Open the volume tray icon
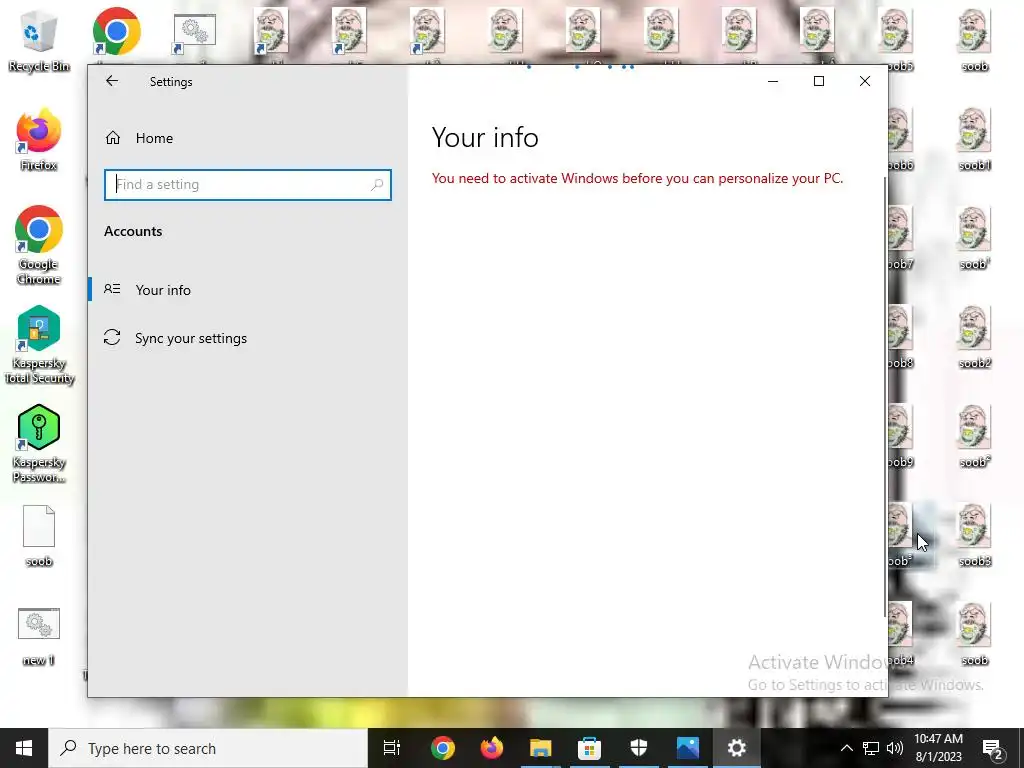This screenshot has height=768, width=1024. (895, 748)
